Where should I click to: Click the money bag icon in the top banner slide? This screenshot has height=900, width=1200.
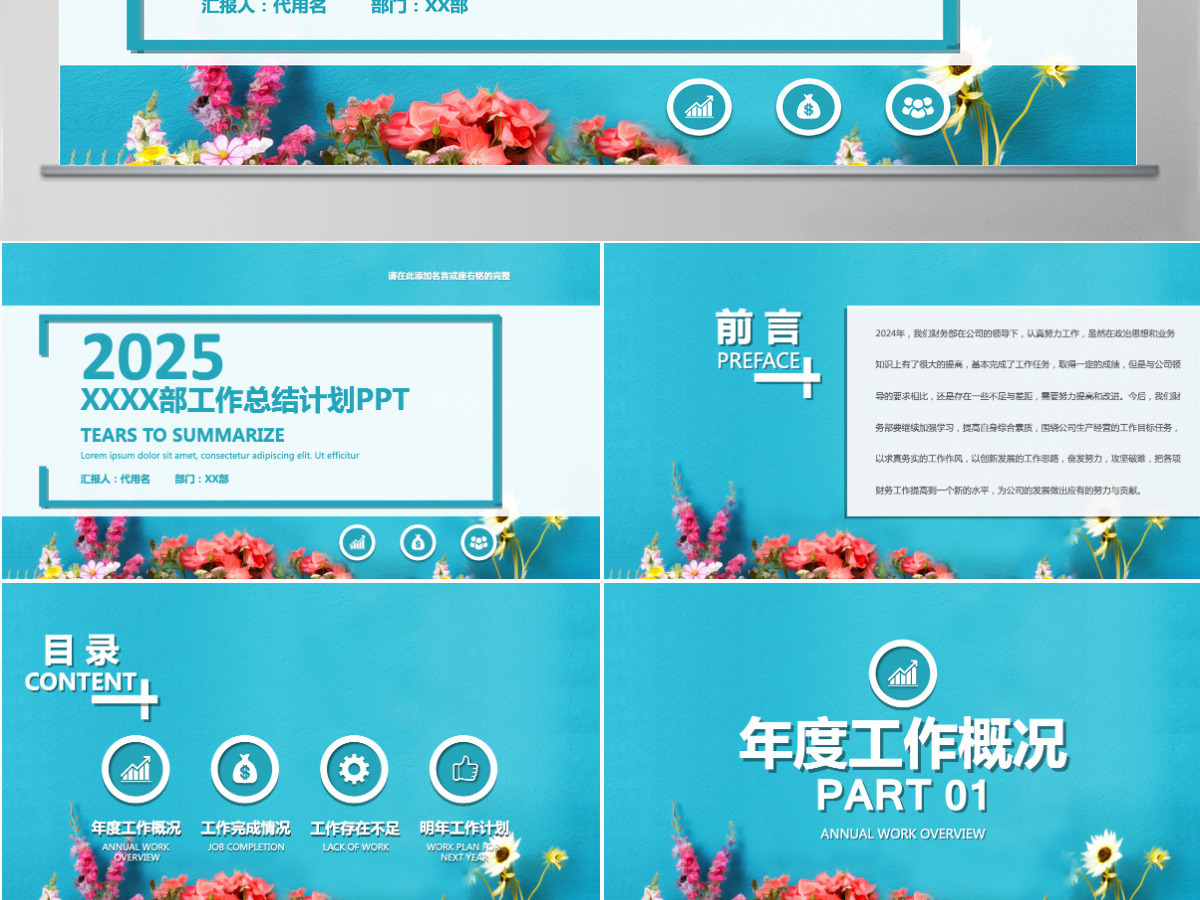808,107
